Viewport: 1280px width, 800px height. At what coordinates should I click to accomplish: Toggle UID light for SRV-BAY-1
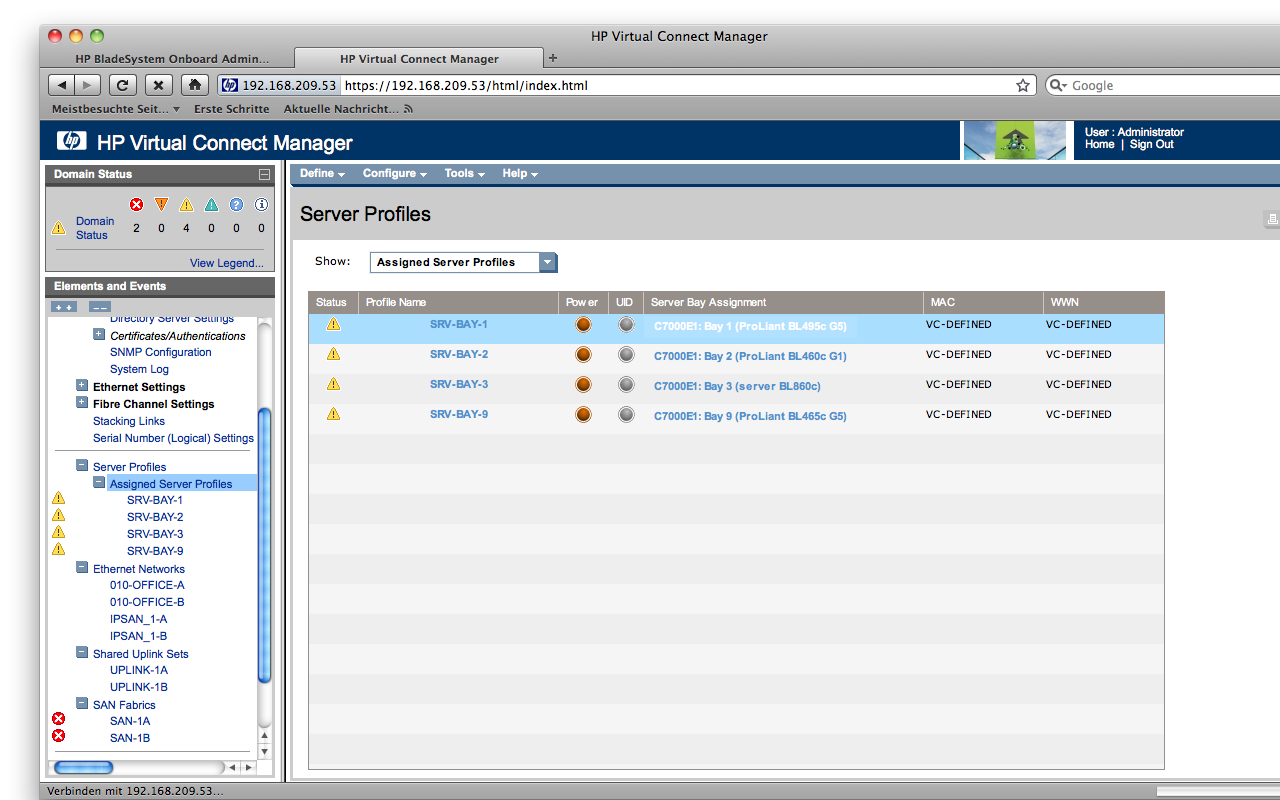[x=626, y=325]
